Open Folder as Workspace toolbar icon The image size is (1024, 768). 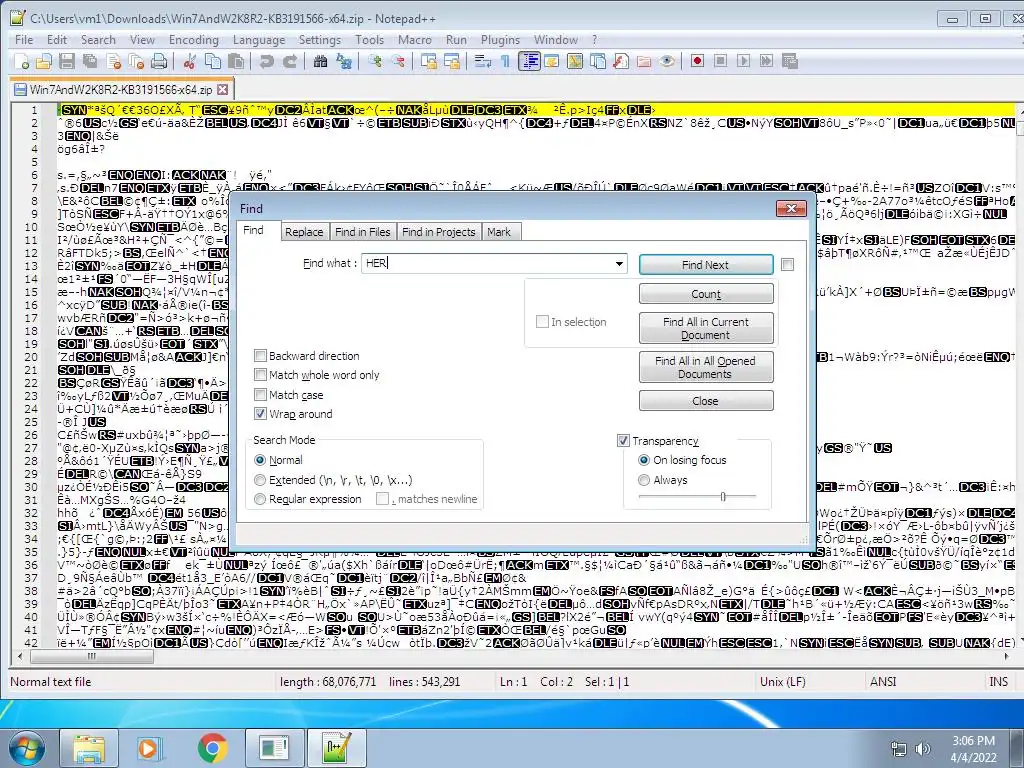pos(644,61)
